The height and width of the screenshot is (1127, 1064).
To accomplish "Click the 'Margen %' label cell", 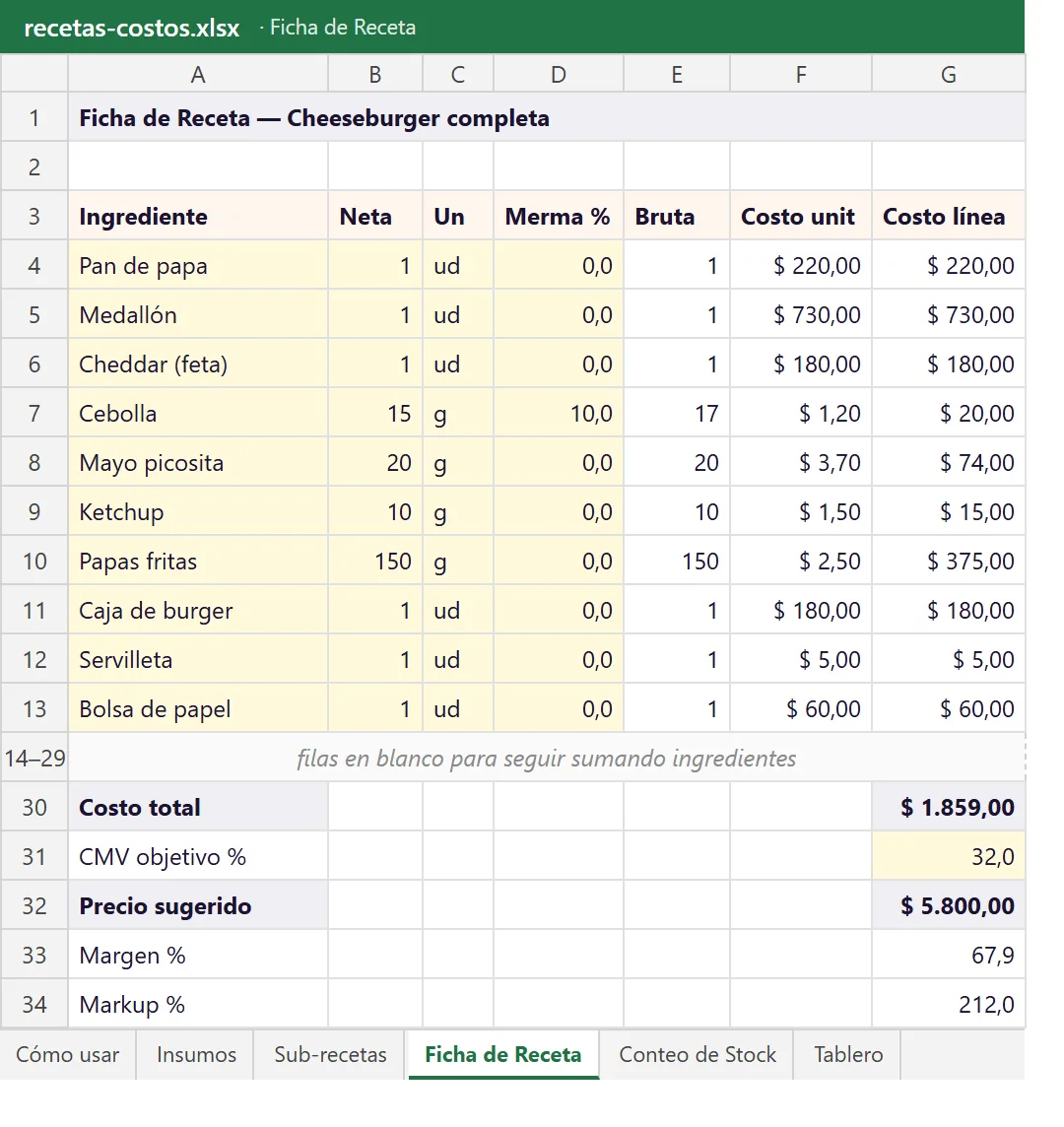I will 198,955.
